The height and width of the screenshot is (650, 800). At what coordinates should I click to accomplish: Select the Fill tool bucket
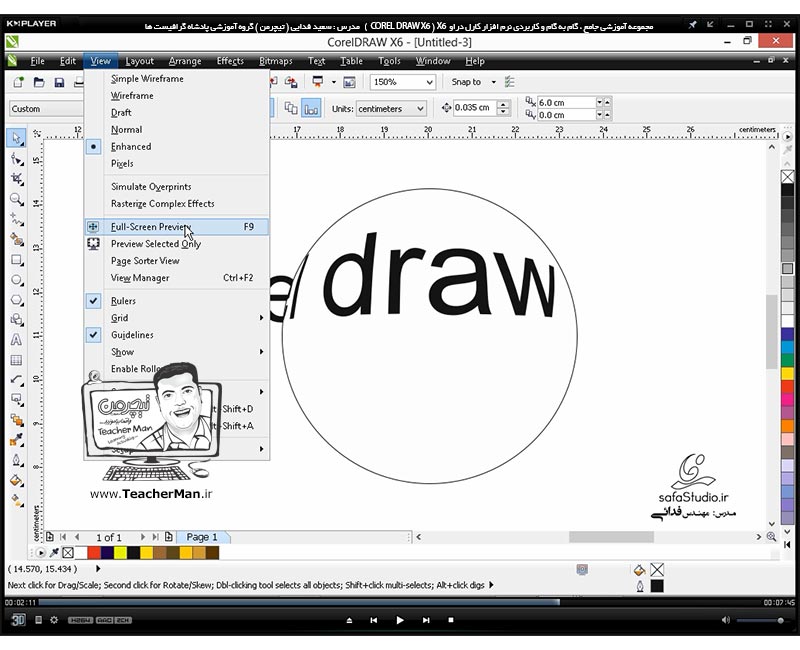click(16, 480)
